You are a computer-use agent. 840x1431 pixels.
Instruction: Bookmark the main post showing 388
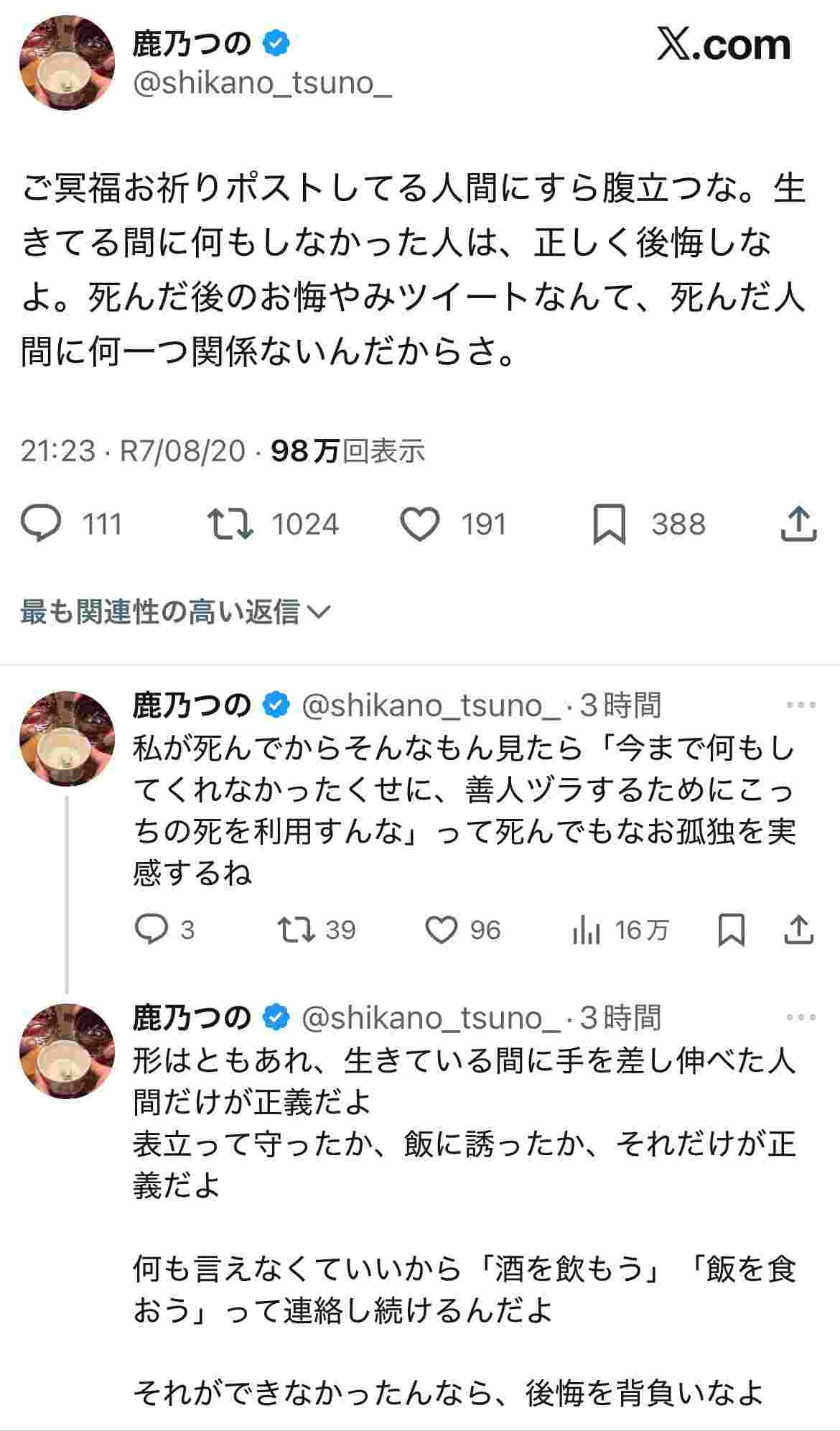[x=609, y=524]
